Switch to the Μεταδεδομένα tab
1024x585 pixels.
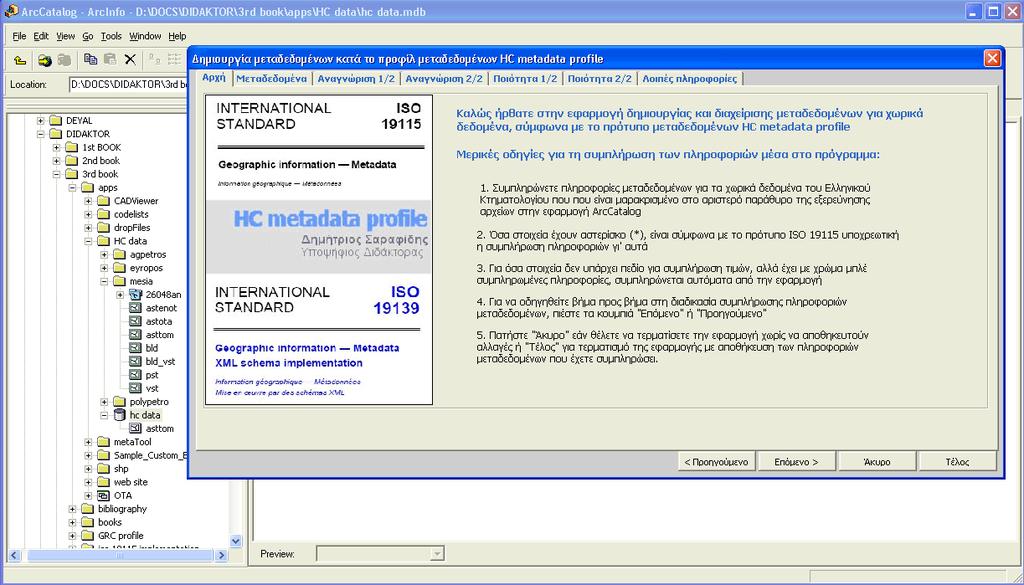[x=272, y=78]
